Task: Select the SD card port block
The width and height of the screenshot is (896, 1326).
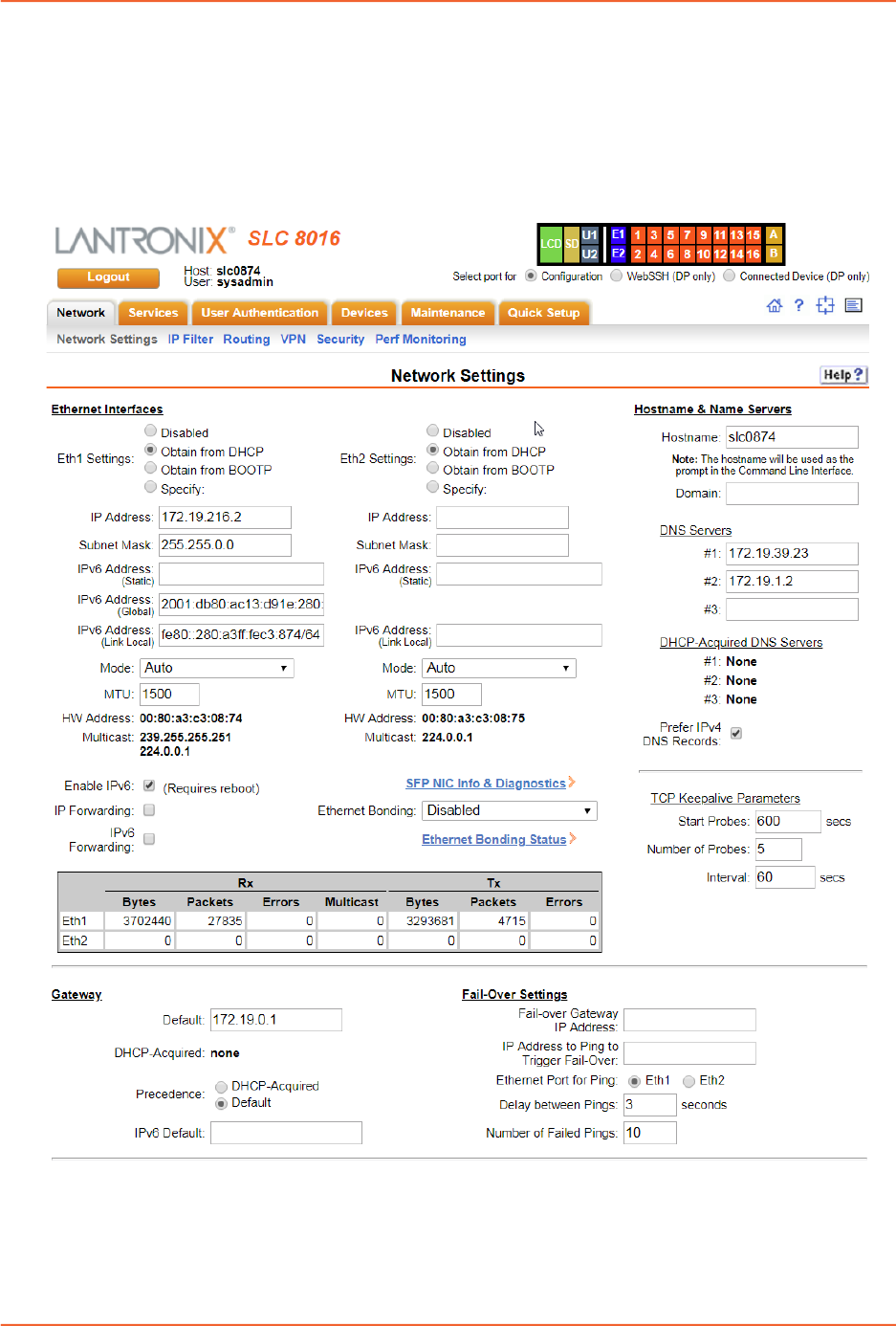Action: 571,244
